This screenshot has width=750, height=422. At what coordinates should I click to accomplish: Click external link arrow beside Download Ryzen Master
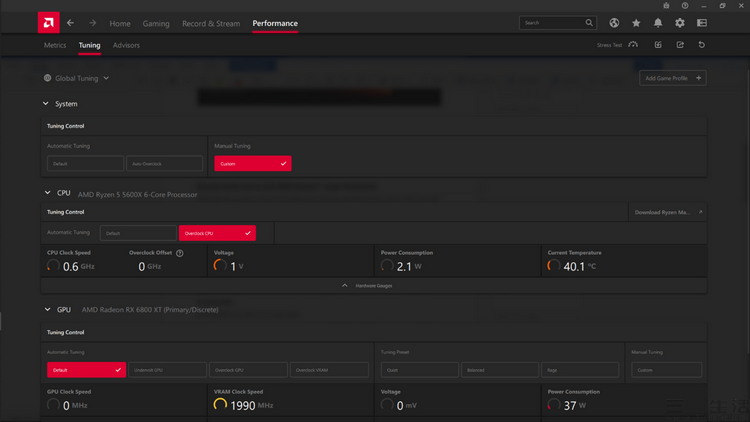tap(701, 212)
